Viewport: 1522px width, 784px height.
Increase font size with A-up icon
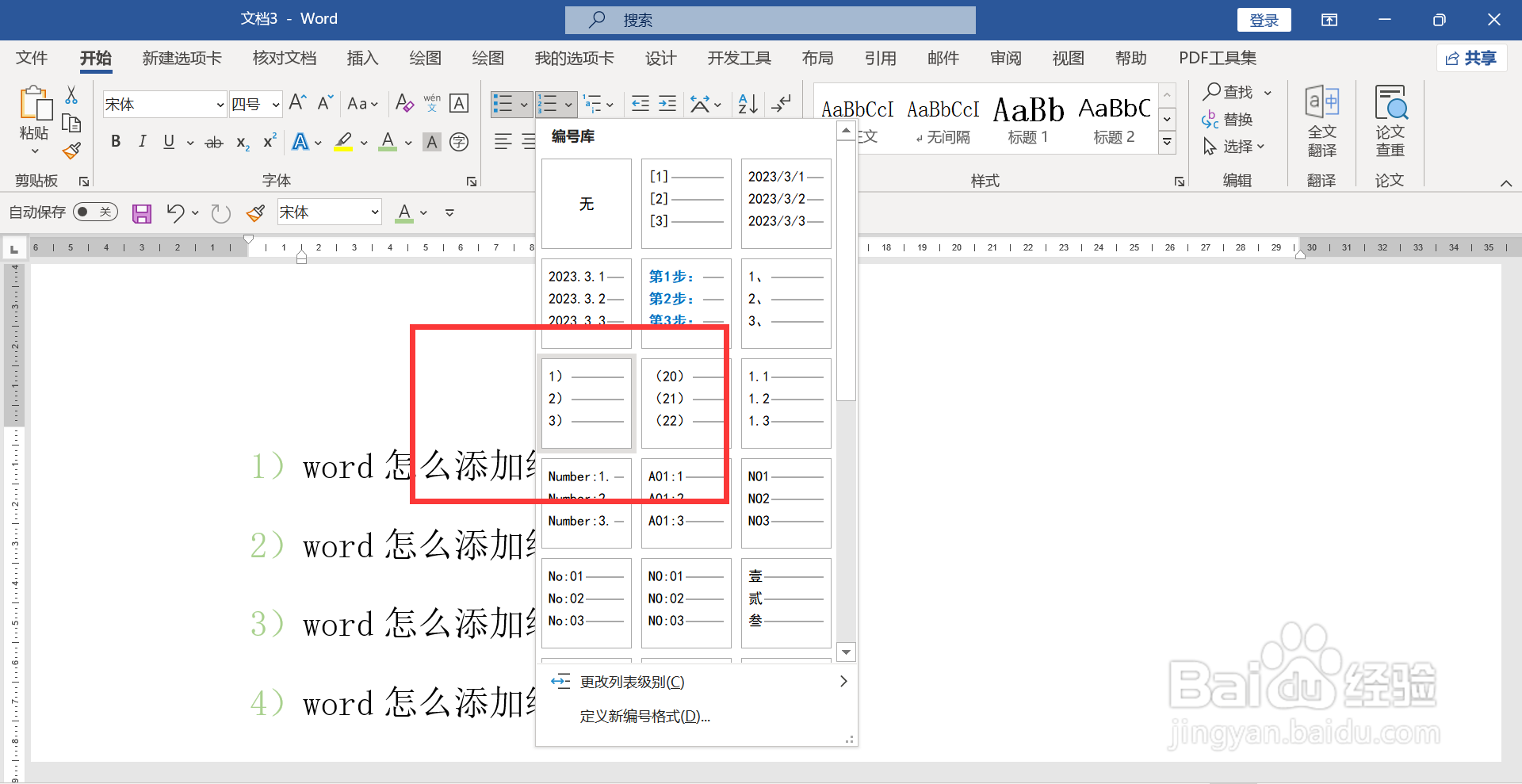coord(298,103)
